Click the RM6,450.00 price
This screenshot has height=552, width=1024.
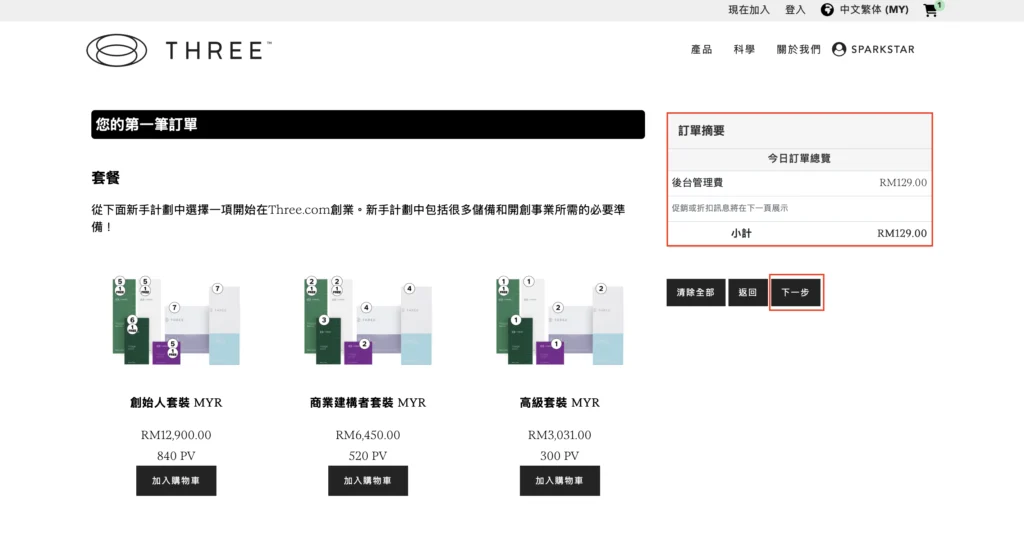[368, 435]
